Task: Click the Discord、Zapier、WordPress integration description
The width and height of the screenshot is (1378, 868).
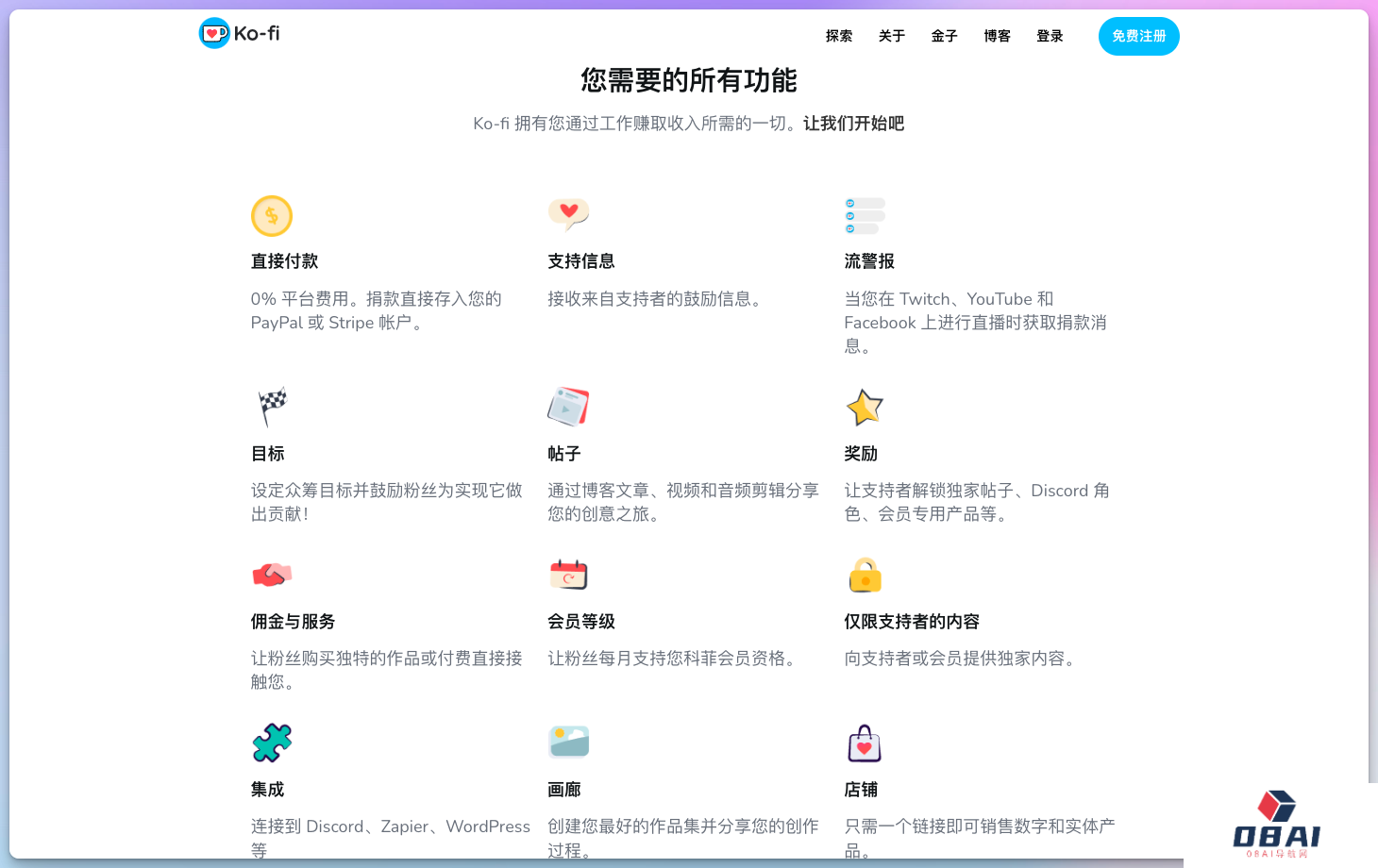Action: click(391, 838)
